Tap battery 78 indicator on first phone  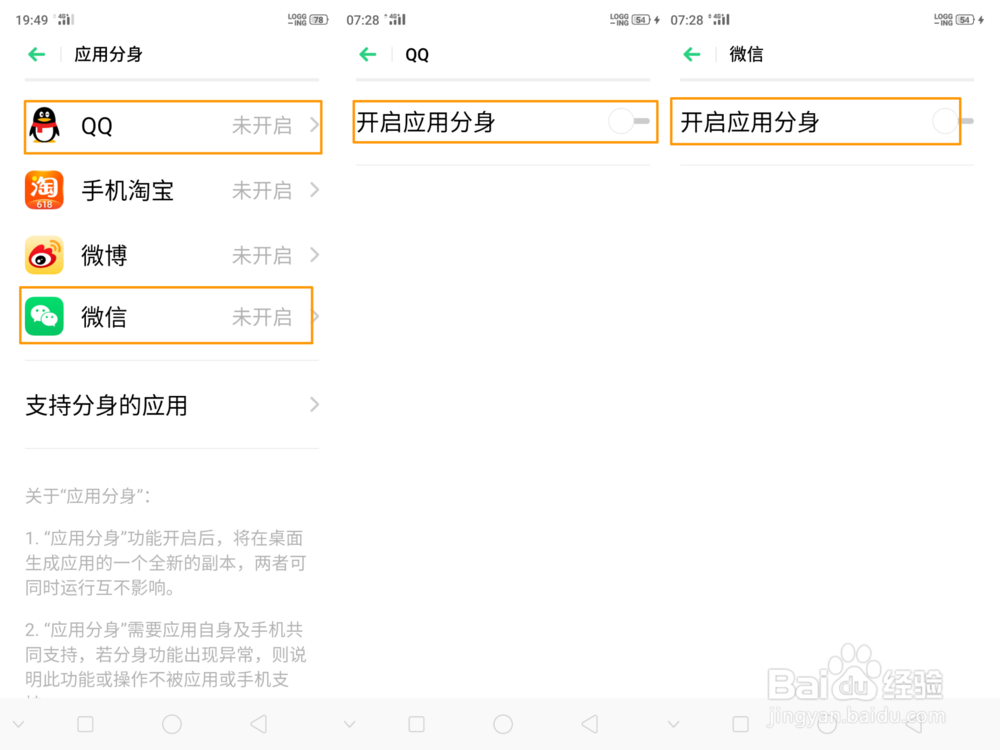coord(319,20)
